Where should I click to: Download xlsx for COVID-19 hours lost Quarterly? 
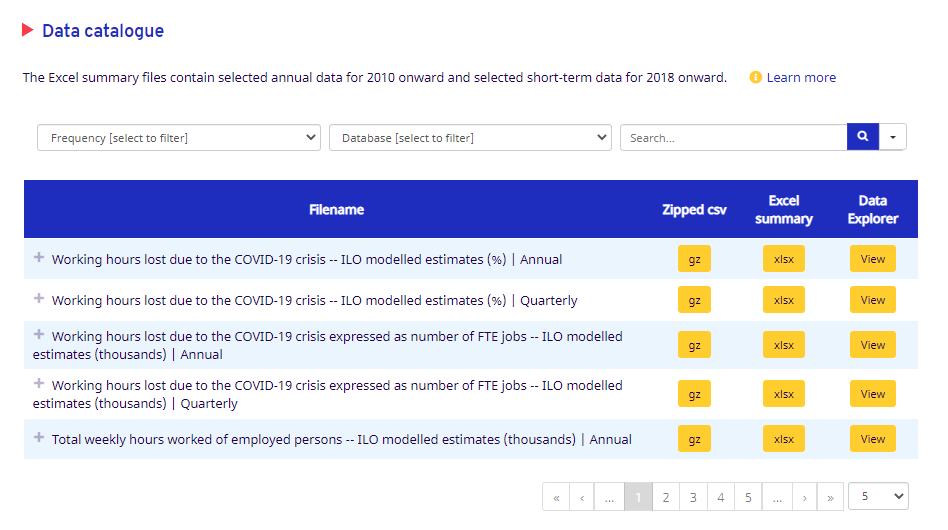(784, 300)
